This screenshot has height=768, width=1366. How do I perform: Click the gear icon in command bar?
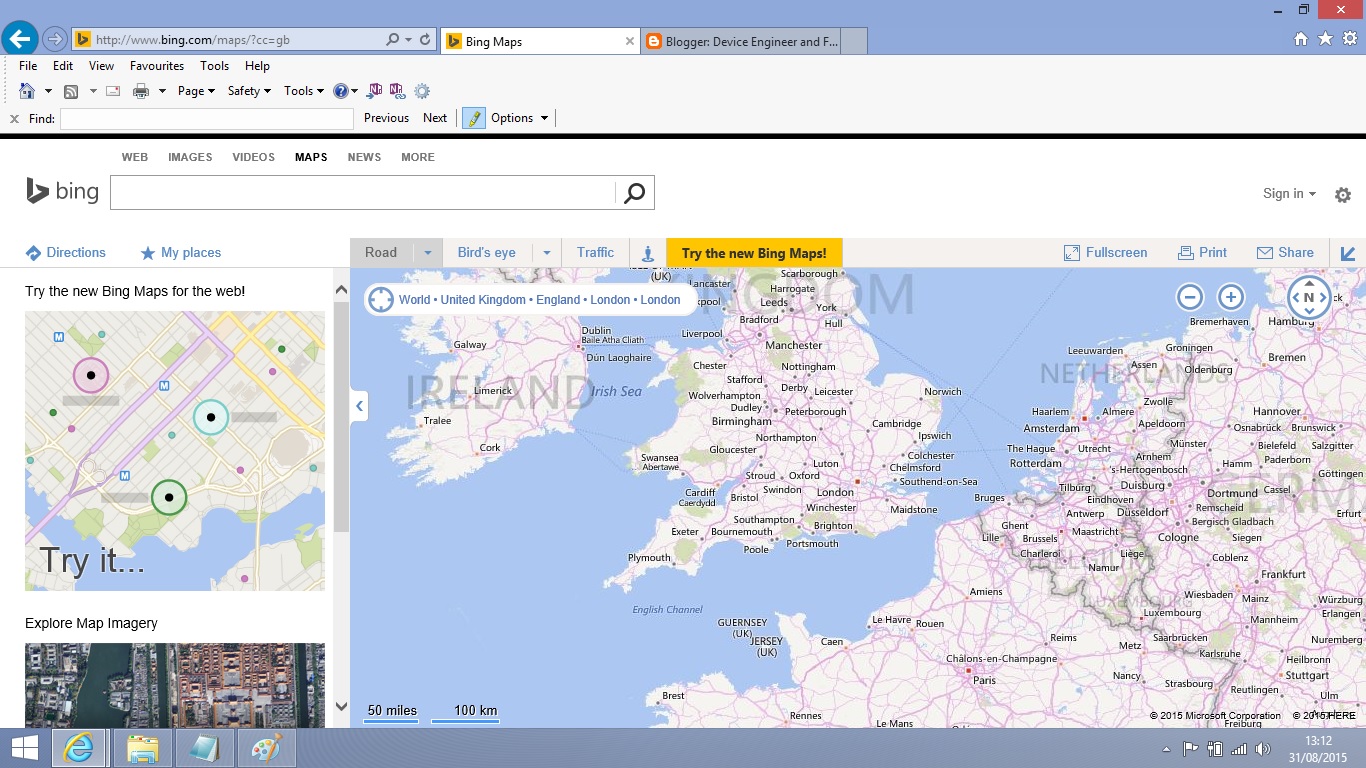(422, 91)
